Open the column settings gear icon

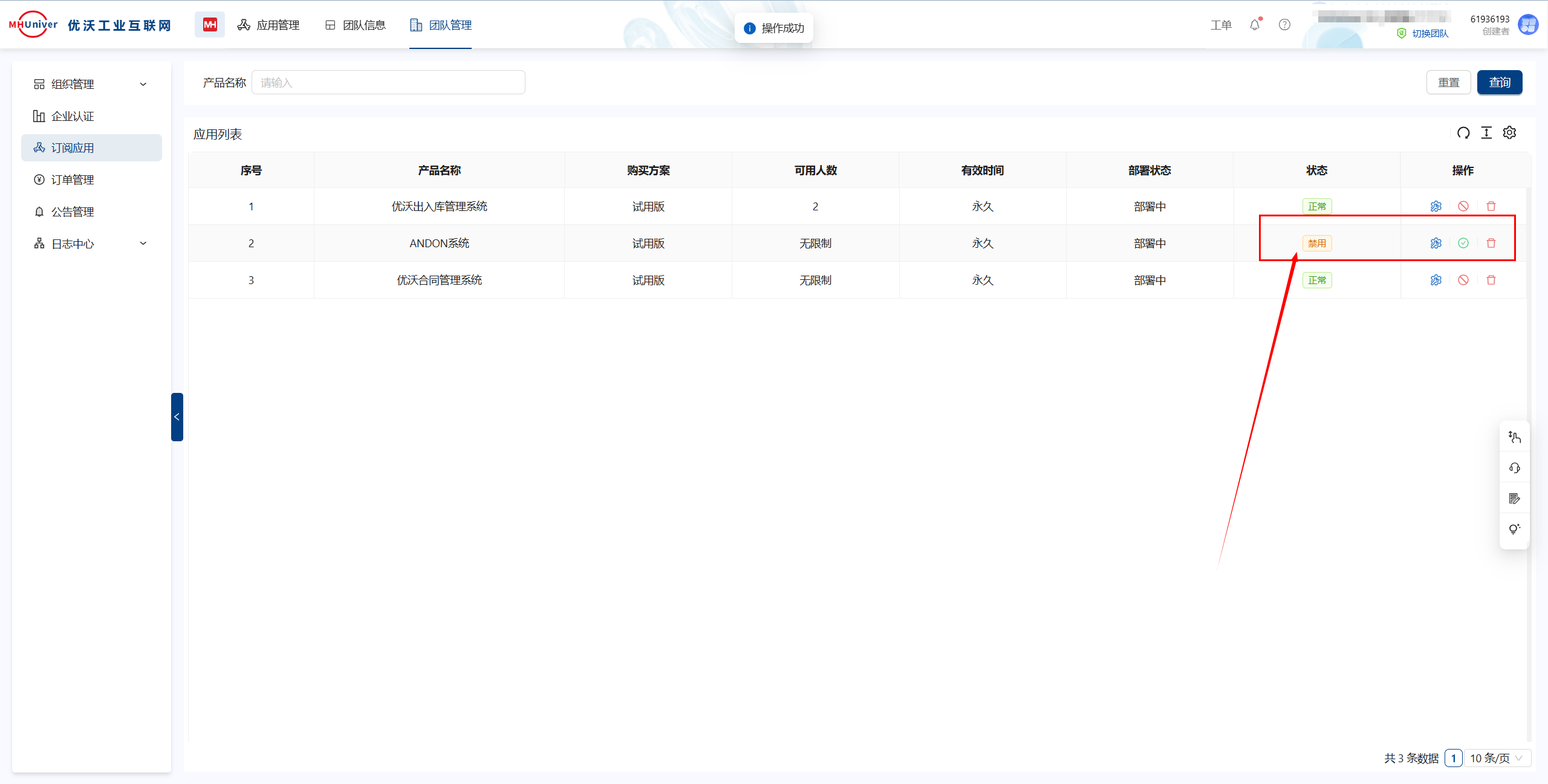point(1510,133)
